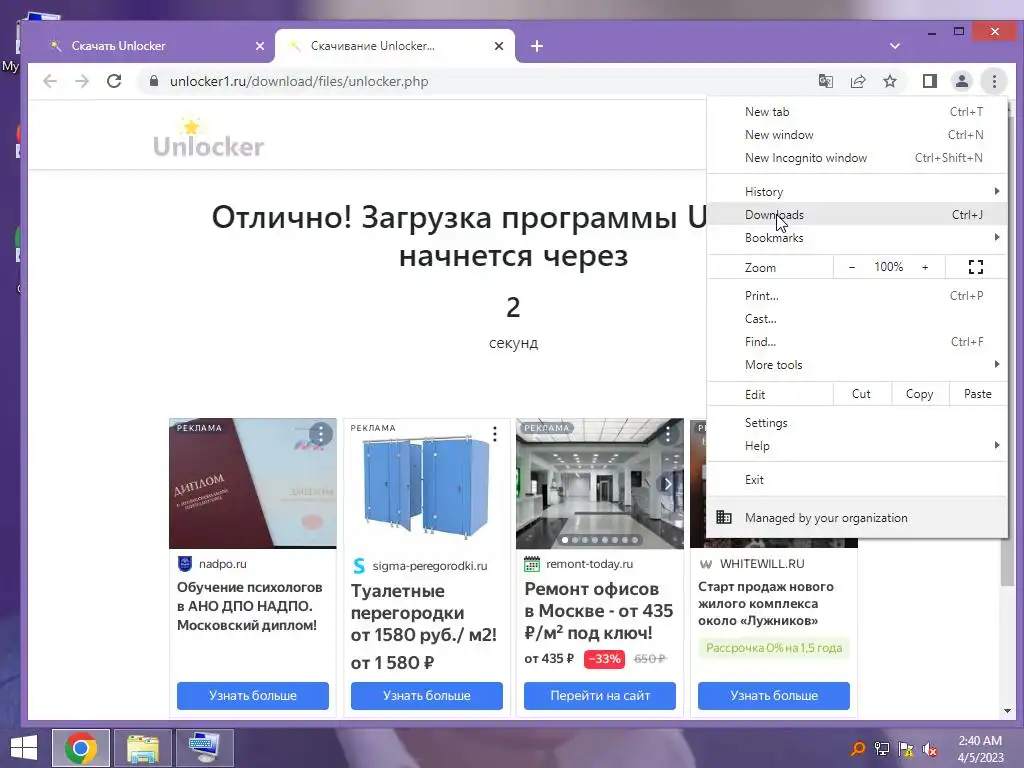Choose New window menu entry
The height and width of the screenshot is (768, 1024).
857,135
